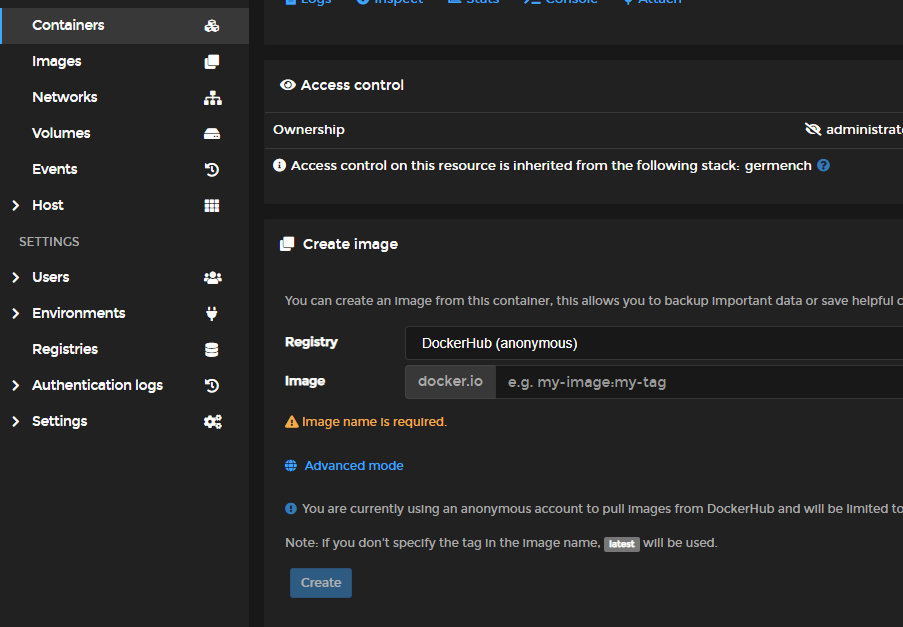This screenshot has height=627, width=903.
Task: Expand the Users chevron
Action: [x=16, y=278]
